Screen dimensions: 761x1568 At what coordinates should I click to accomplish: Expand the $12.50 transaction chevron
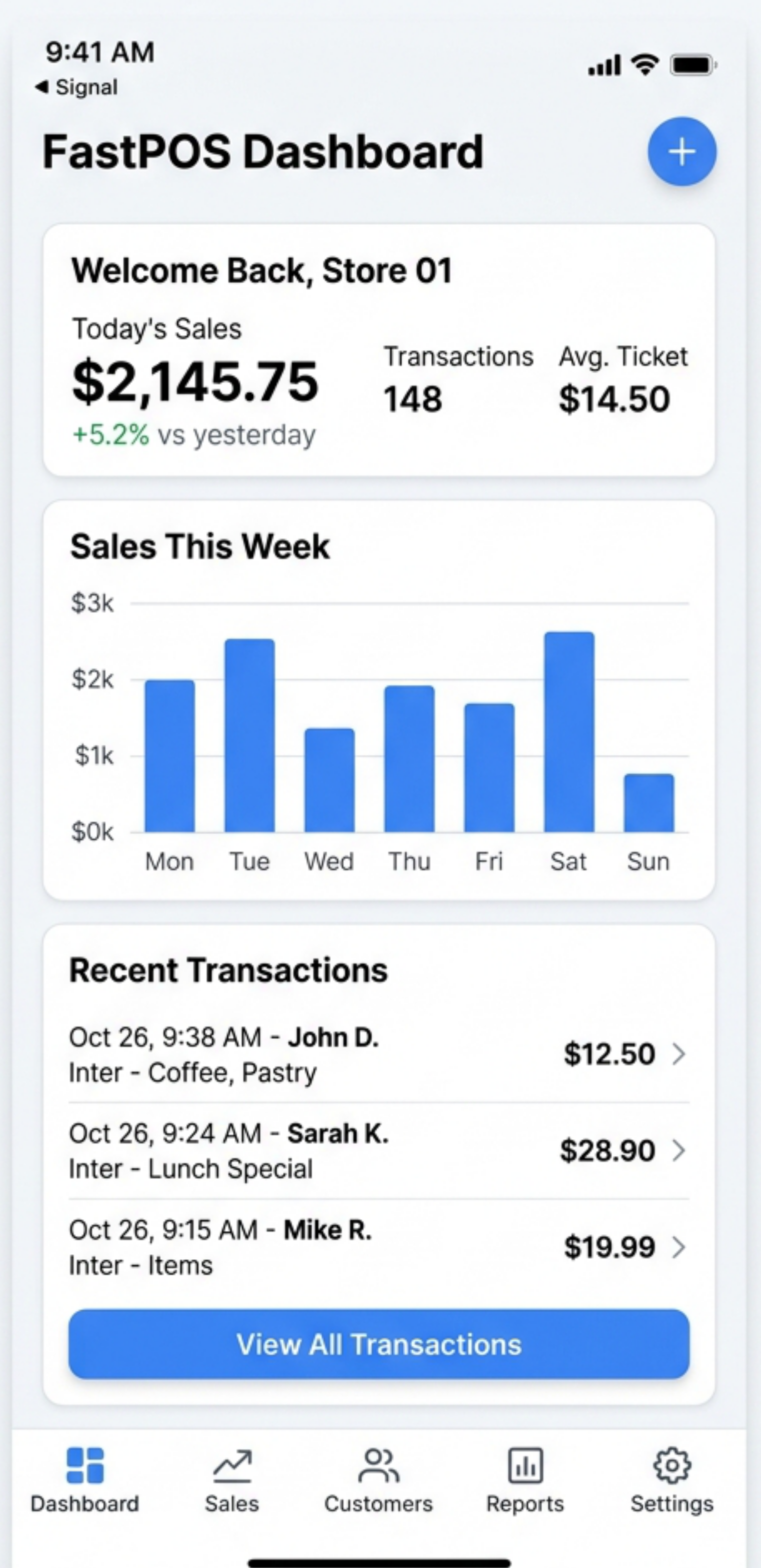click(x=679, y=1054)
